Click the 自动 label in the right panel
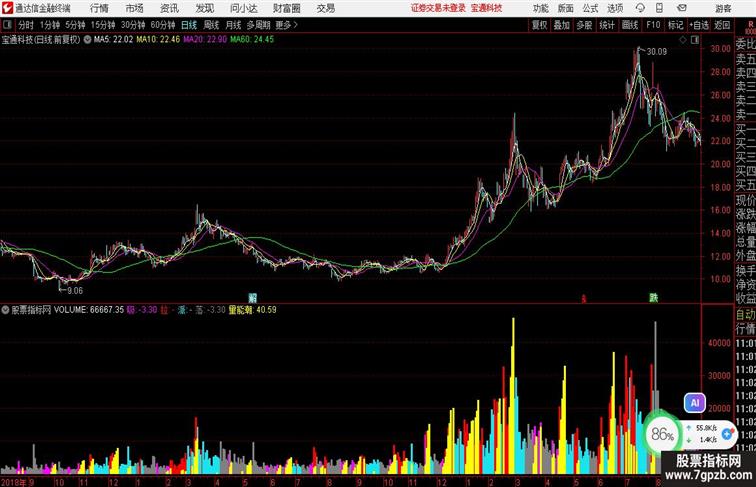The width and height of the screenshot is (756, 487). click(745, 315)
